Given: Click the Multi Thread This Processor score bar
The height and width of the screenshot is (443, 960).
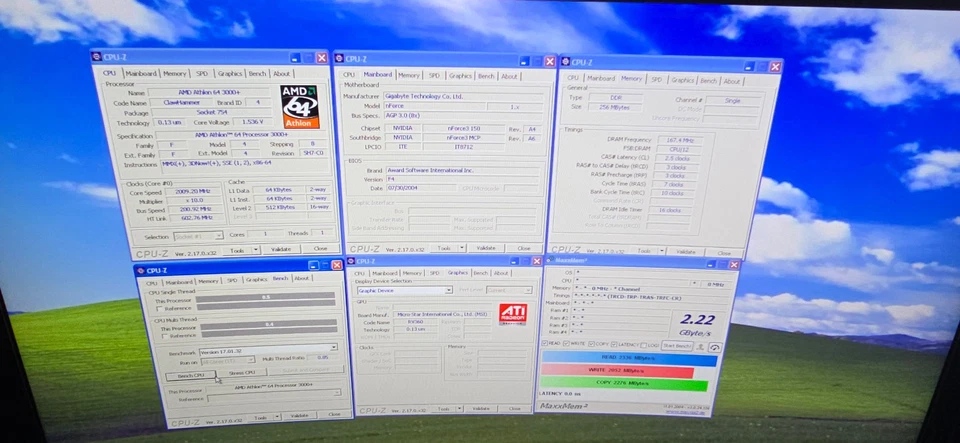Looking at the screenshot, I should 269,325.
